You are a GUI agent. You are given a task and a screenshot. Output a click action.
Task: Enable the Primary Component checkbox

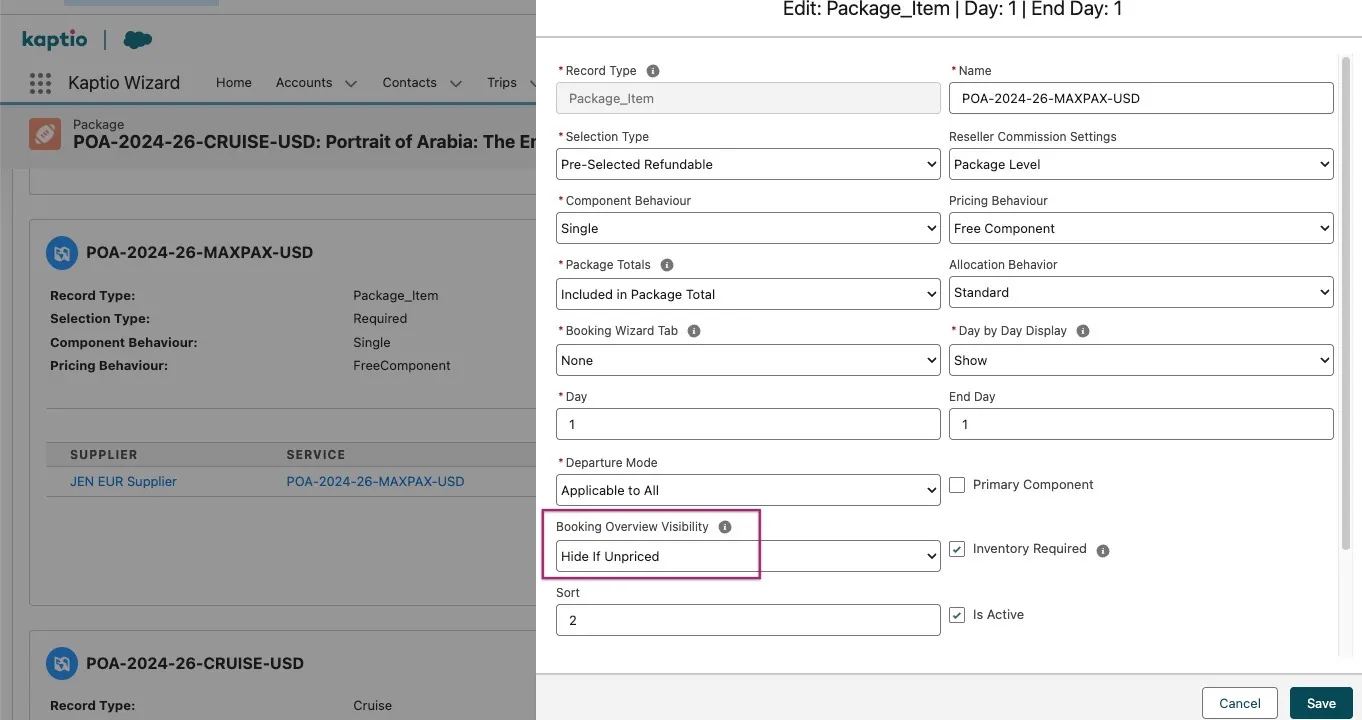click(957, 485)
